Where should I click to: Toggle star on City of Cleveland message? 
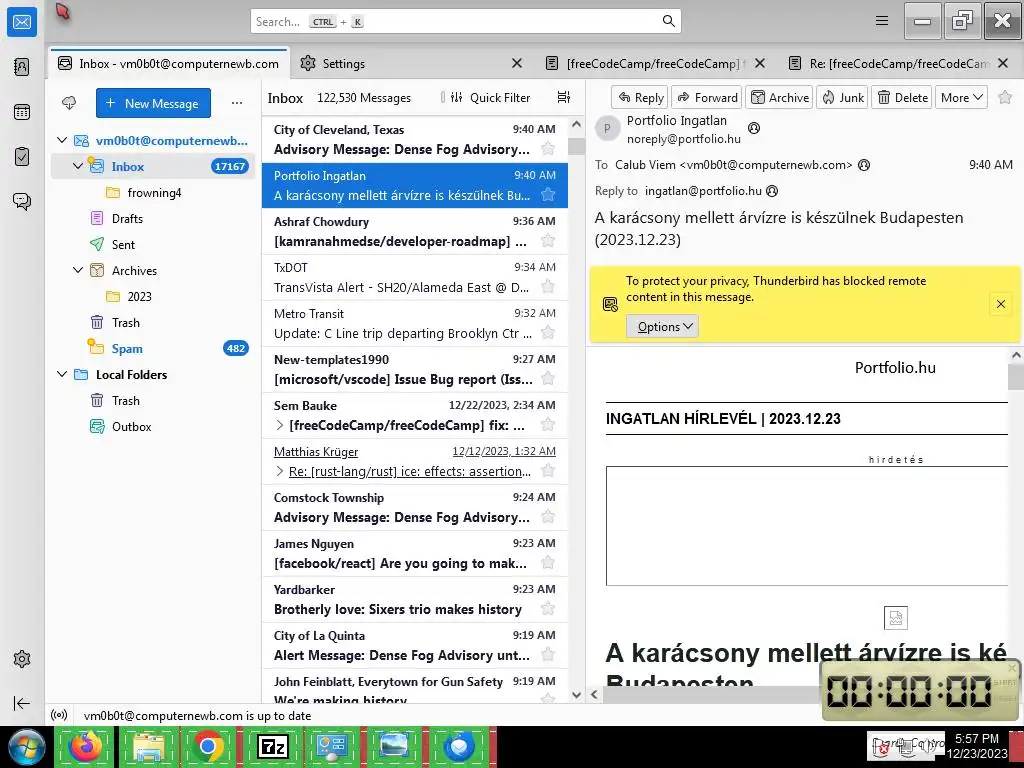click(x=548, y=149)
